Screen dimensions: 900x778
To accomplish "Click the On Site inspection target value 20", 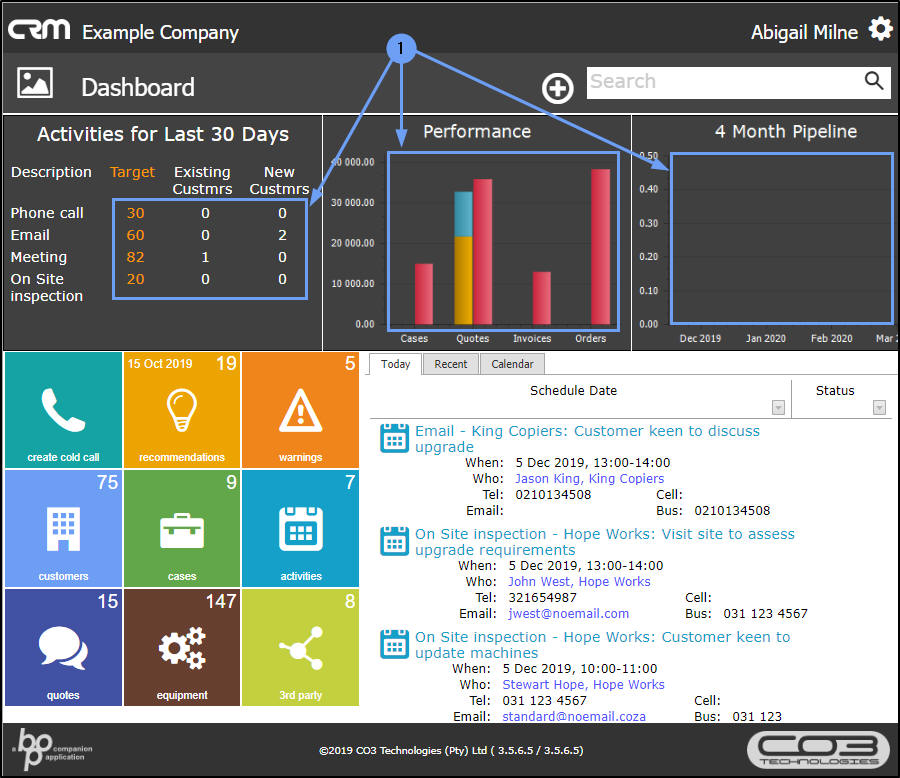I will [x=135, y=278].
